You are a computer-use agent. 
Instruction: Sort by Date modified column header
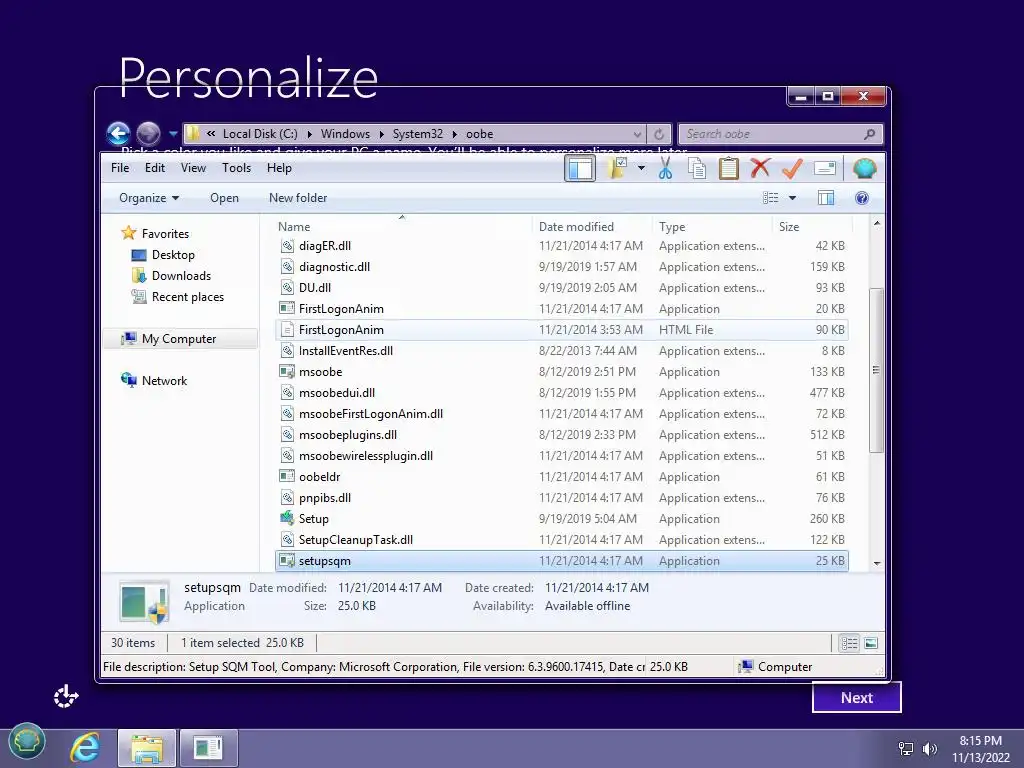592,227
